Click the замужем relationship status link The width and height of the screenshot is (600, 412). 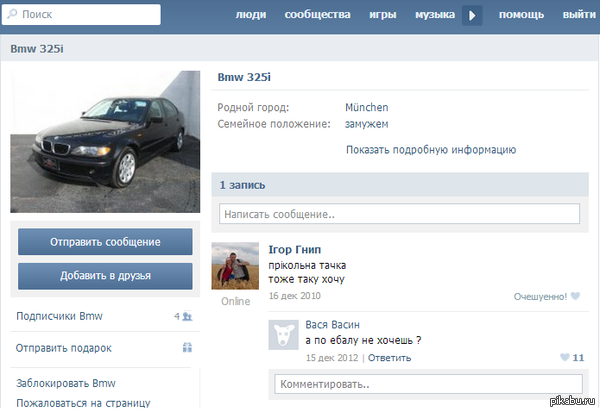pos(367,124)
